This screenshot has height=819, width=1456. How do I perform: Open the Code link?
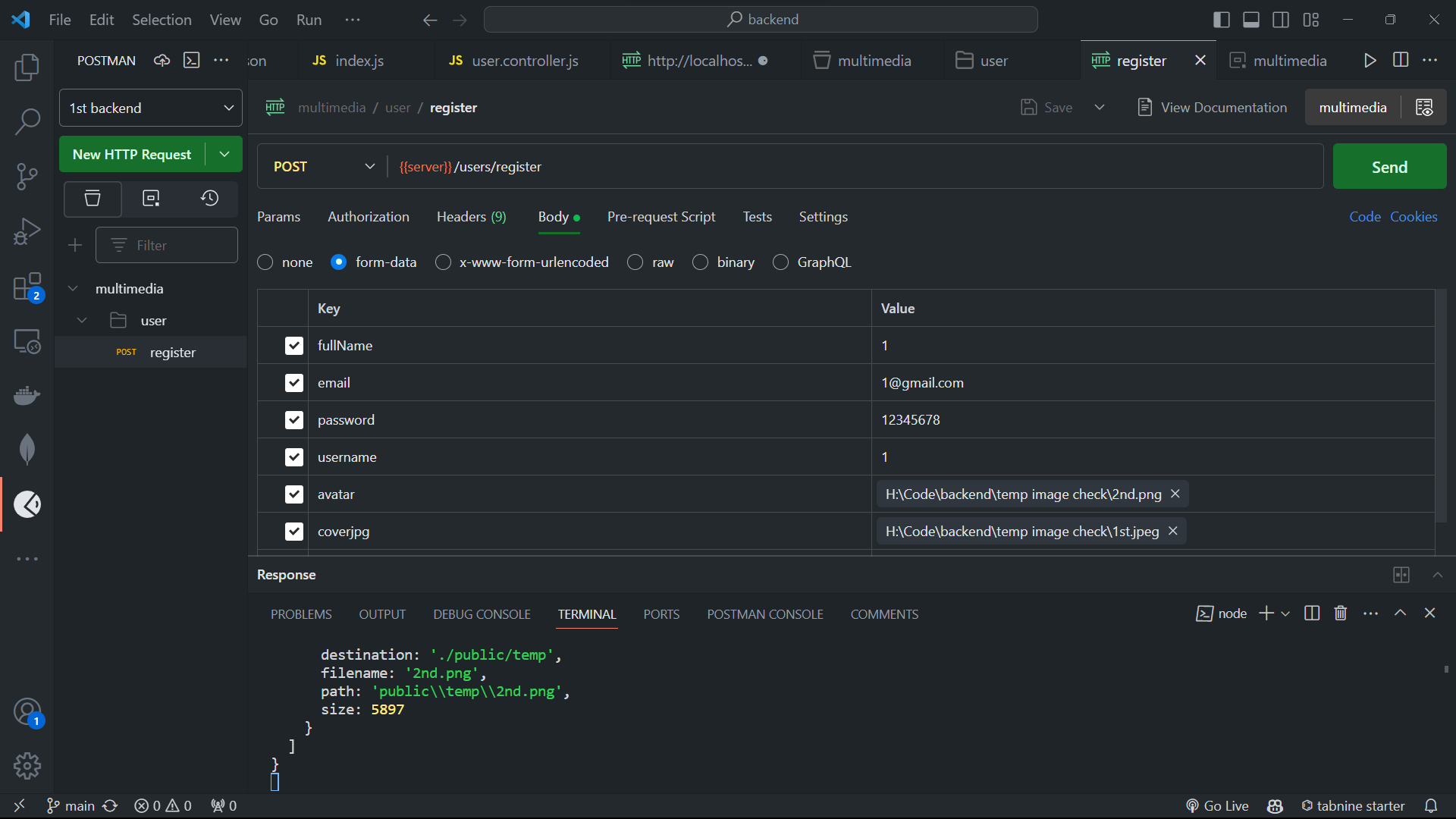click(x=1365, y=217)
